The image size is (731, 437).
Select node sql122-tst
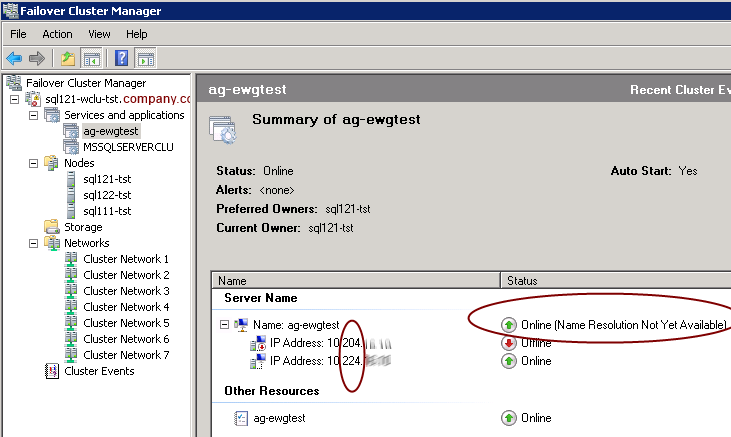107,195
